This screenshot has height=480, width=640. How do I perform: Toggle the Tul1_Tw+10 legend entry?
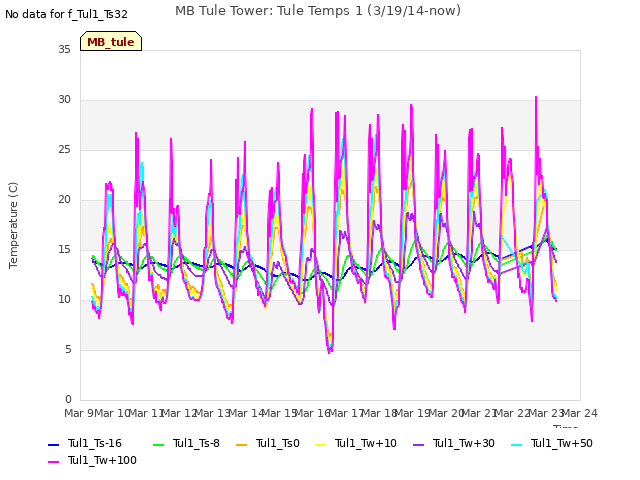coord(356,443)
